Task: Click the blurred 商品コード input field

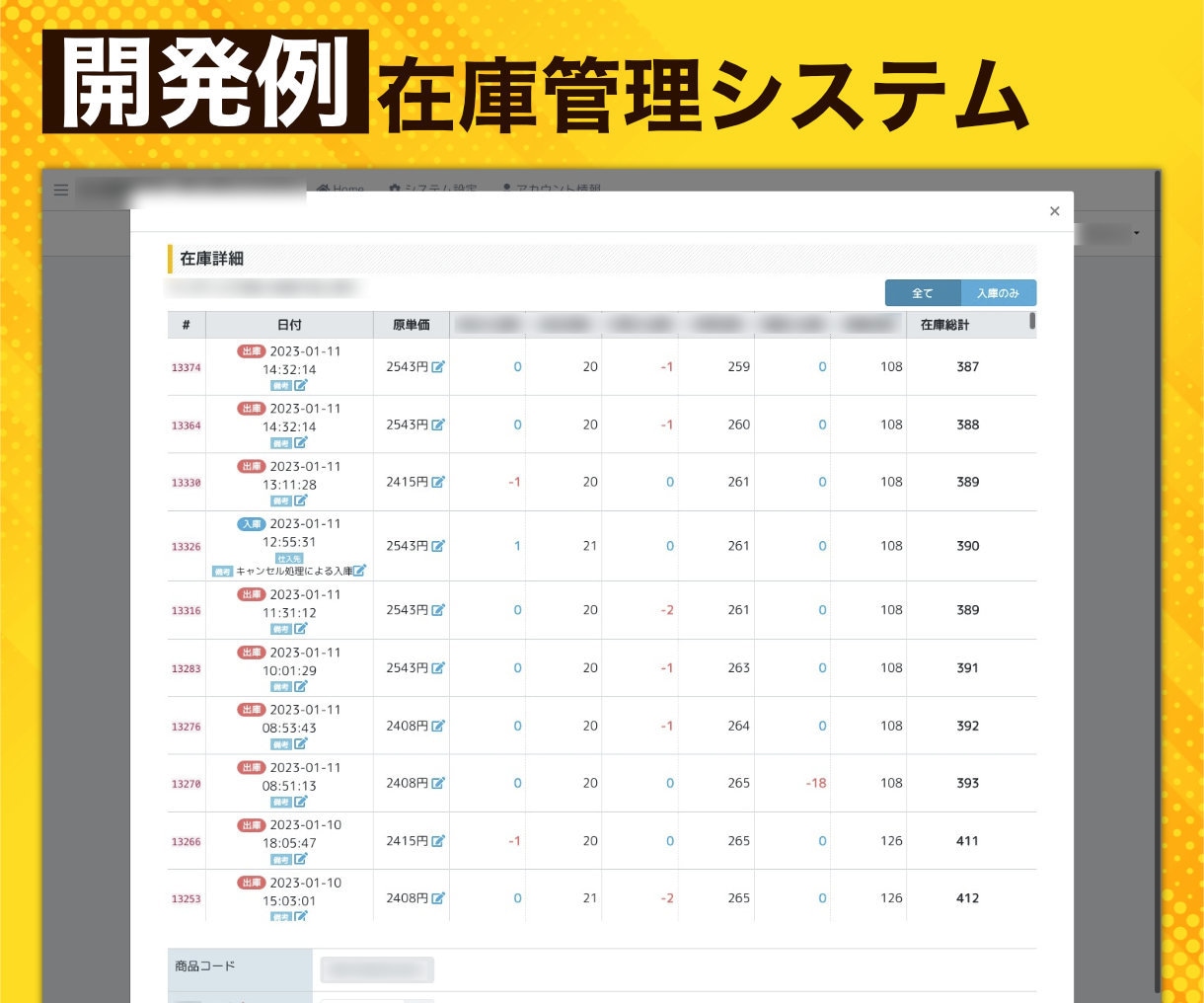Action: coord(377,970)
